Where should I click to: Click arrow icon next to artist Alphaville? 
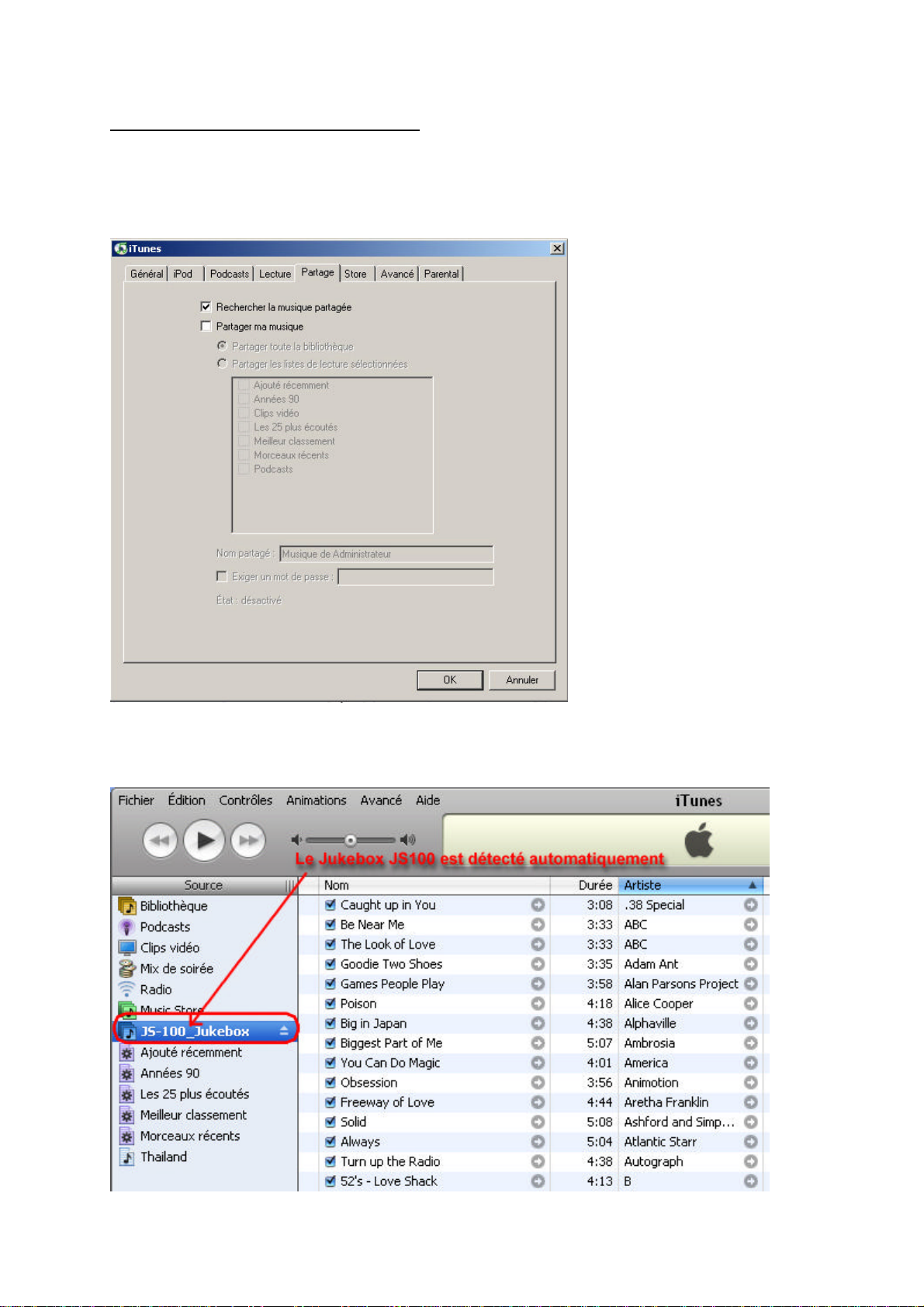(750, 1023)
